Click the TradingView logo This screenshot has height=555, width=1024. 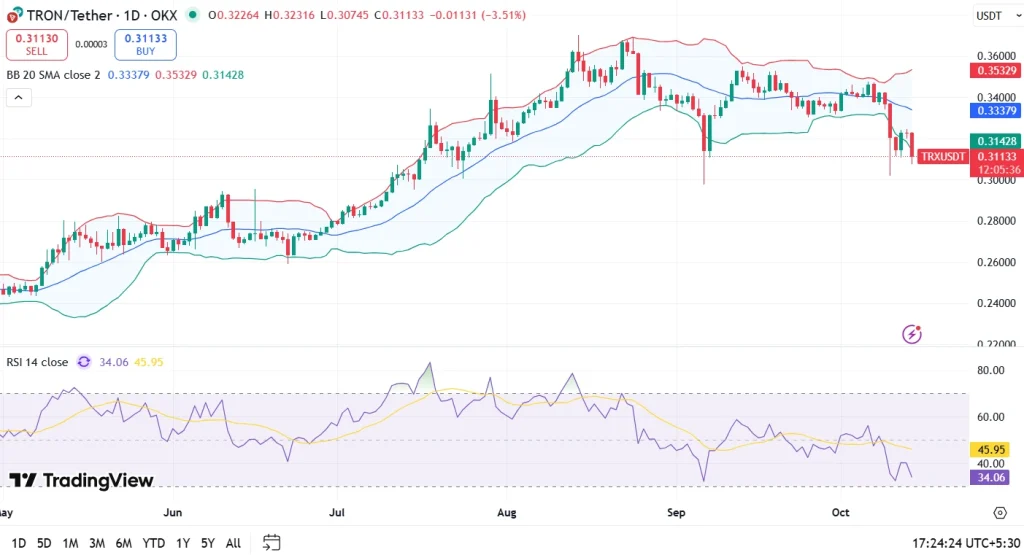[x=82, y=480]
